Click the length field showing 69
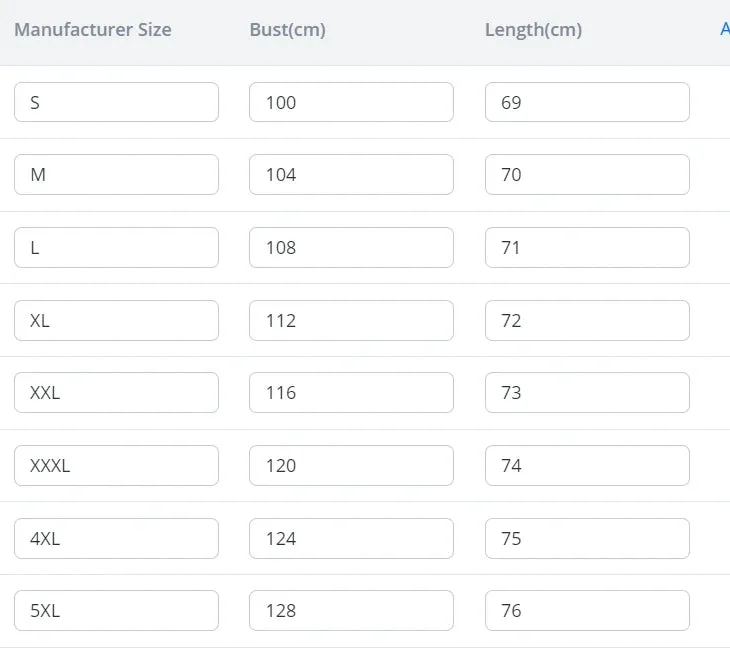This screenshot has height=651, width=730. [x=587, y=102]
